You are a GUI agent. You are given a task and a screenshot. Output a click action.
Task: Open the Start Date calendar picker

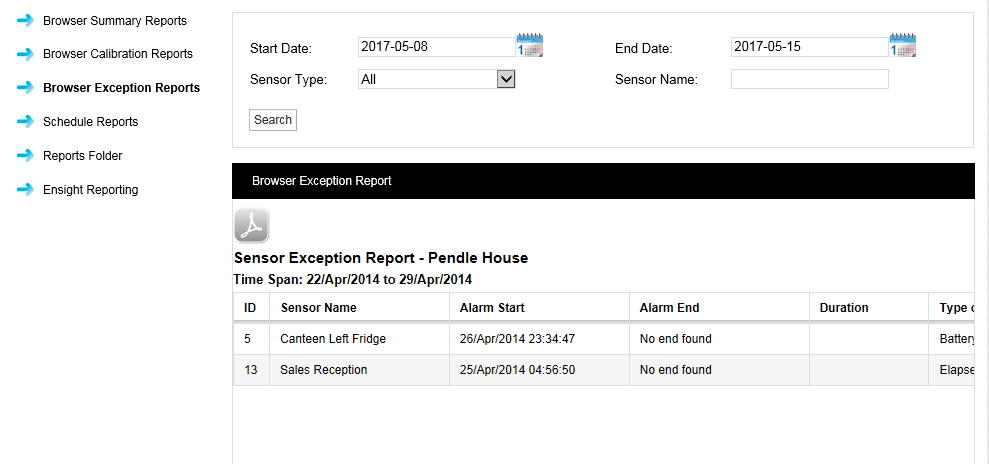pyautogui.click(x=529, y=46)
